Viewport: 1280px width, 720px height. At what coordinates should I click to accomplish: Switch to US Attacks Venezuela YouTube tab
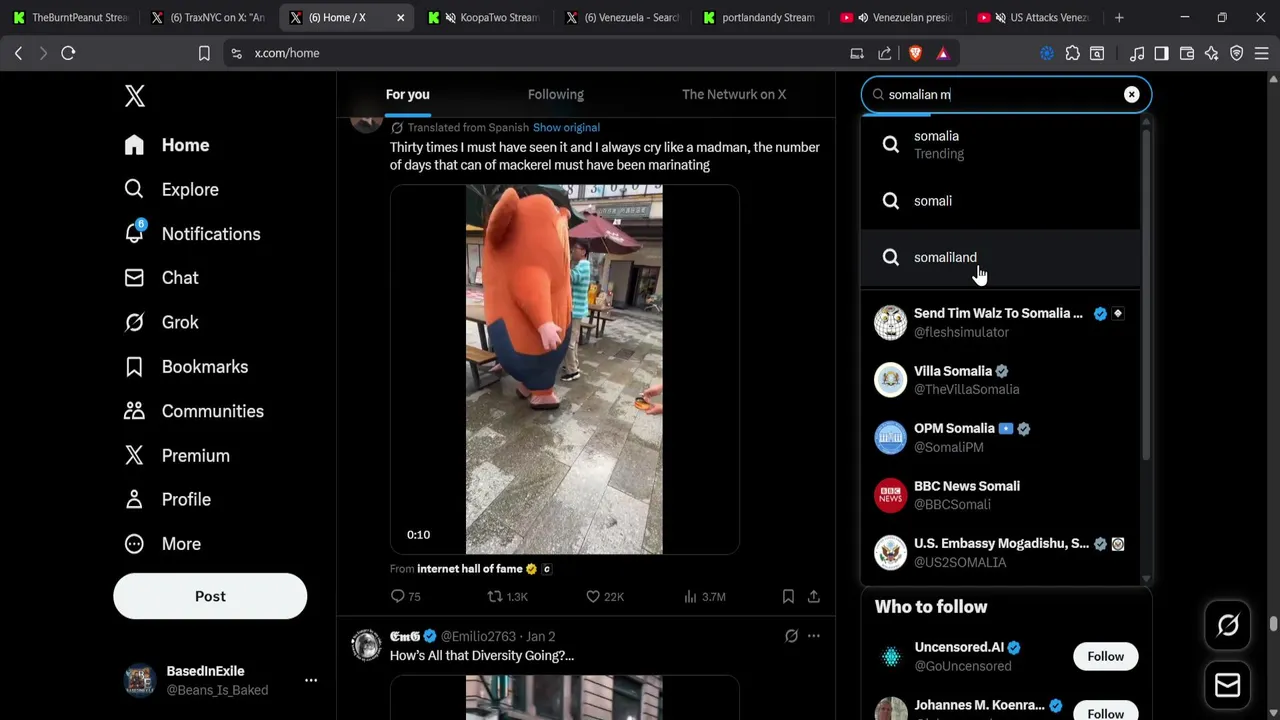click(x=1035, y=17)
